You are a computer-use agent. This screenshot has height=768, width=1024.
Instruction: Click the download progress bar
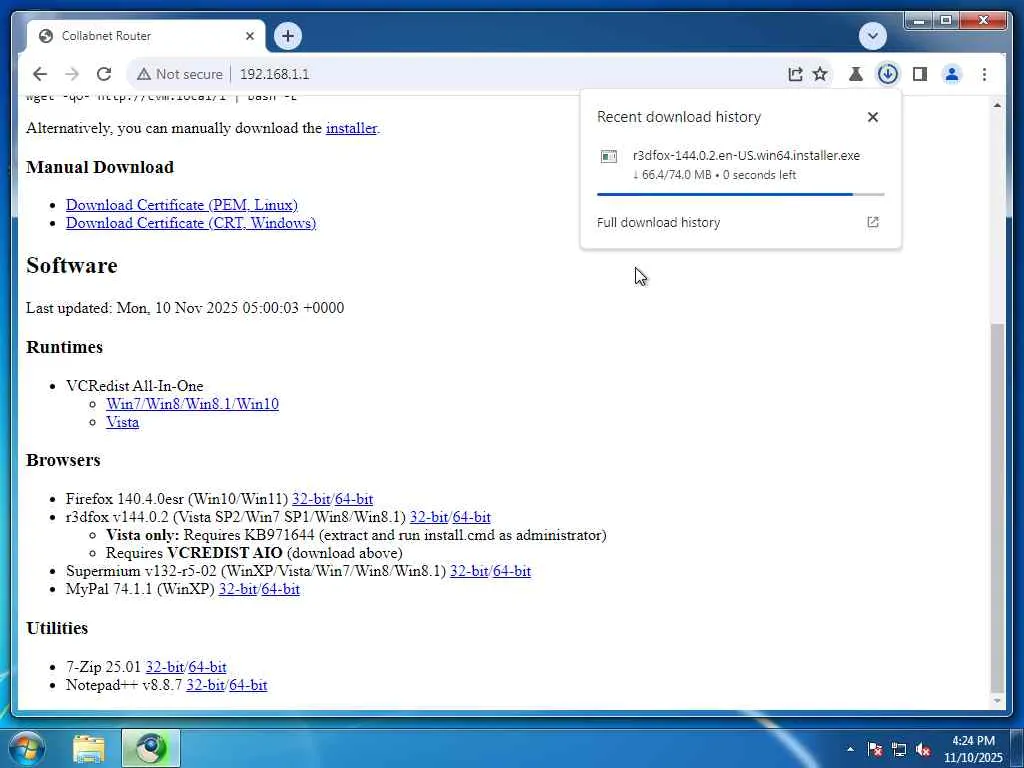(x=741, y=194)
